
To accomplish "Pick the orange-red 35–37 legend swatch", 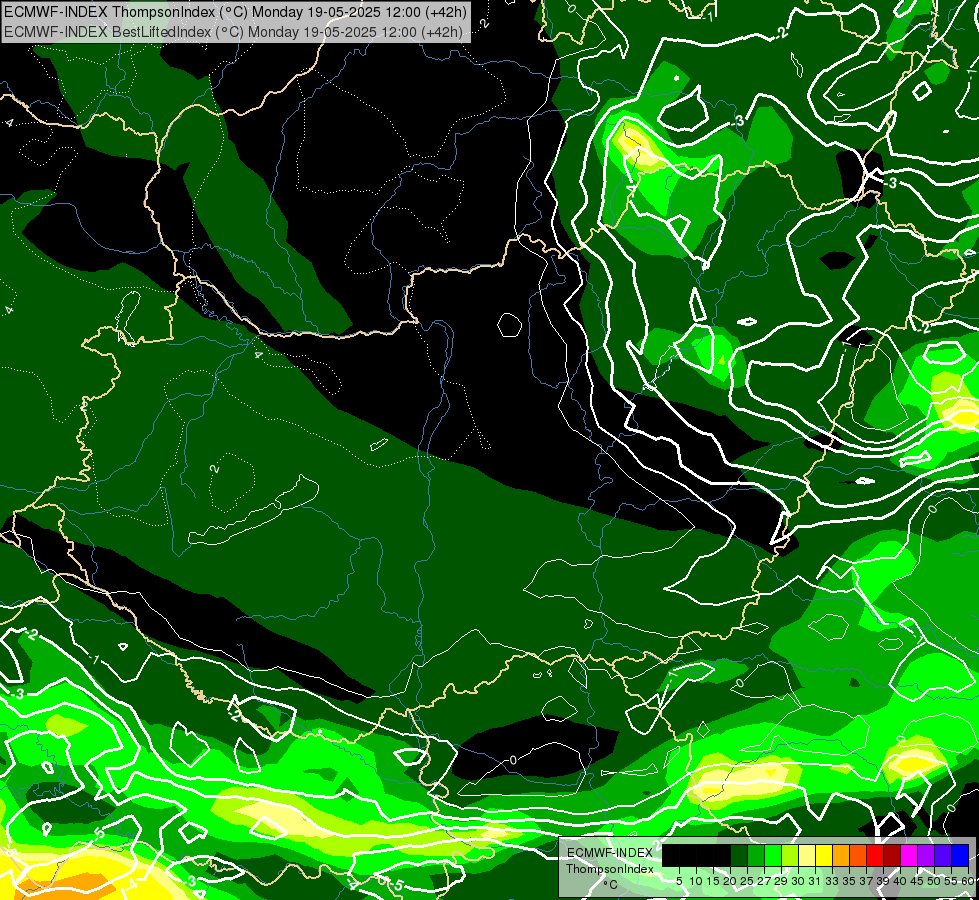I will pyautogui.click(x=858, y=856).
